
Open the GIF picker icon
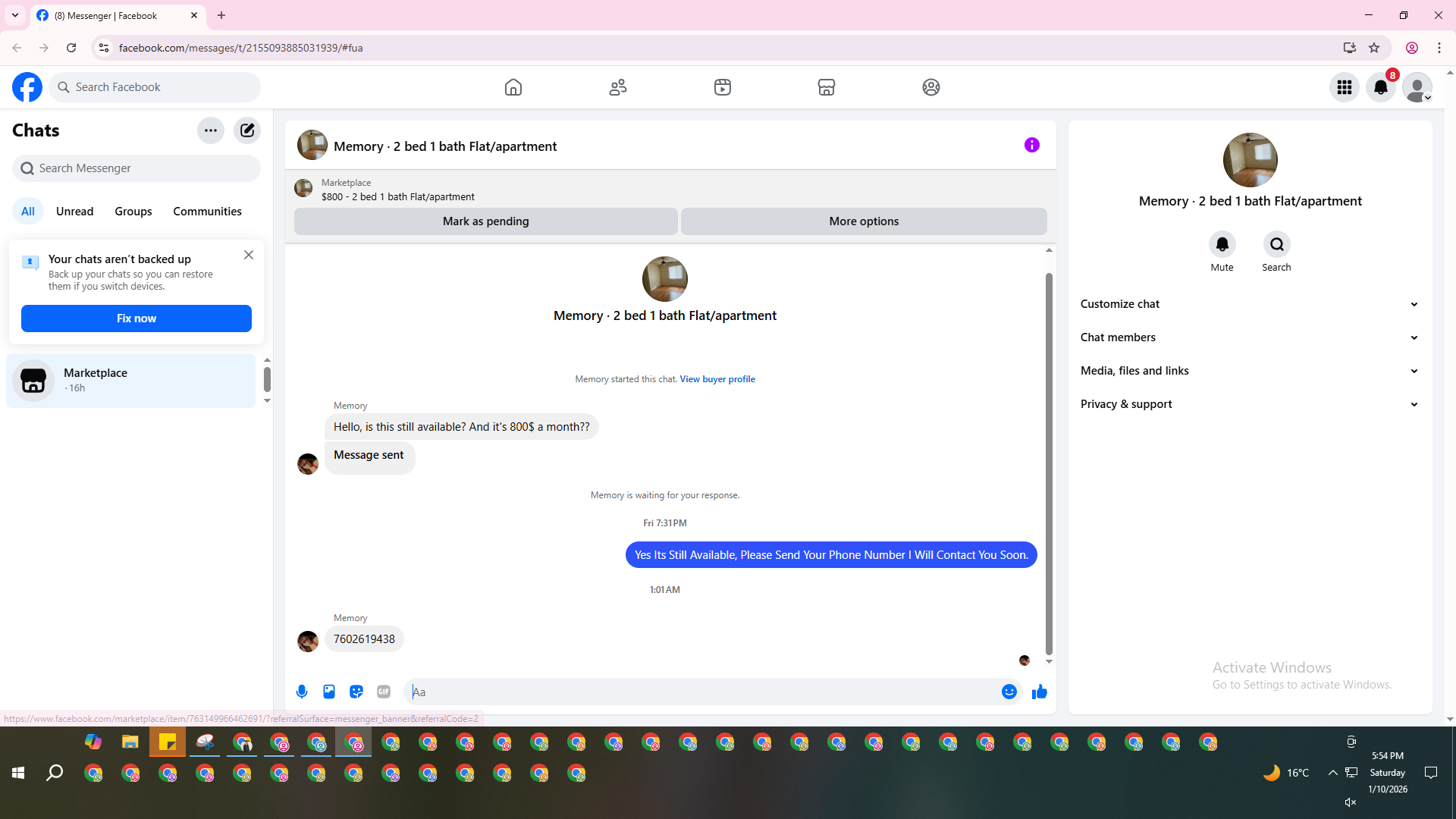pos(384,692)
